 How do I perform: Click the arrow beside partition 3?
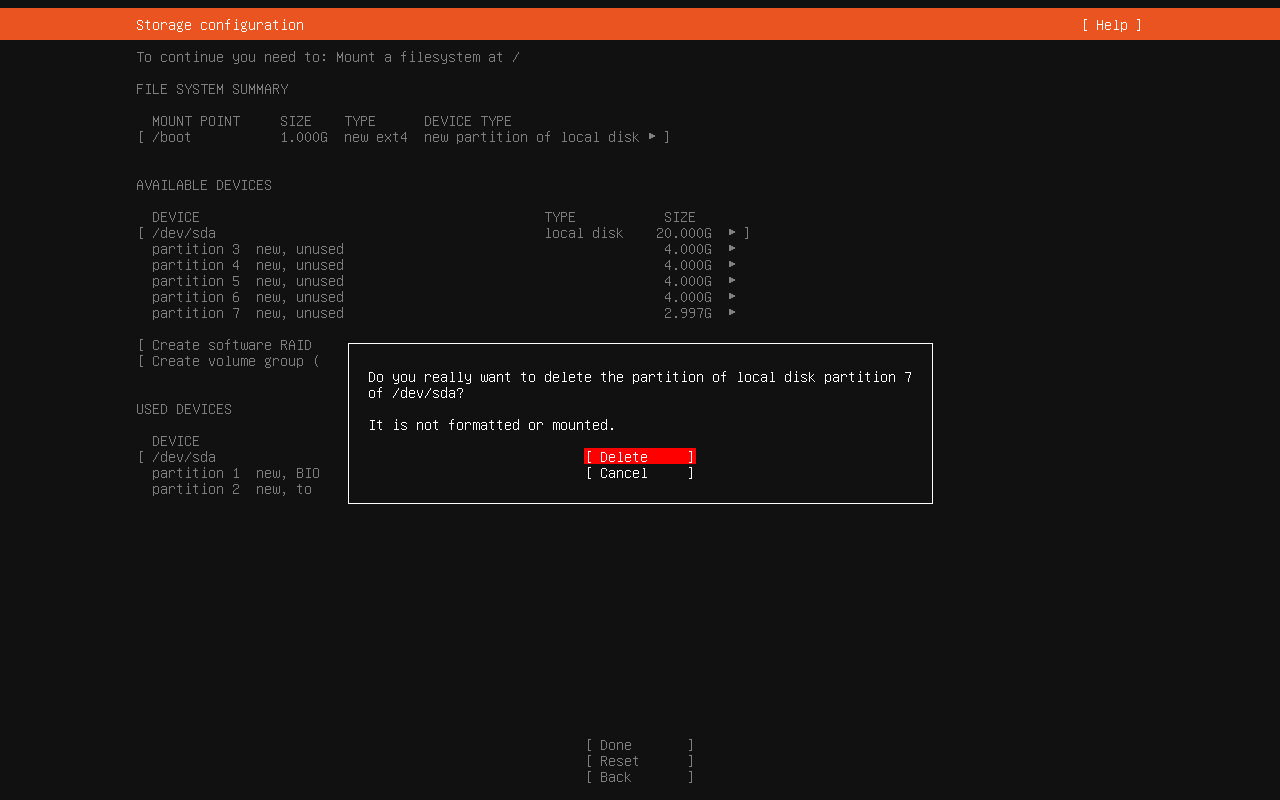point(732,249)
